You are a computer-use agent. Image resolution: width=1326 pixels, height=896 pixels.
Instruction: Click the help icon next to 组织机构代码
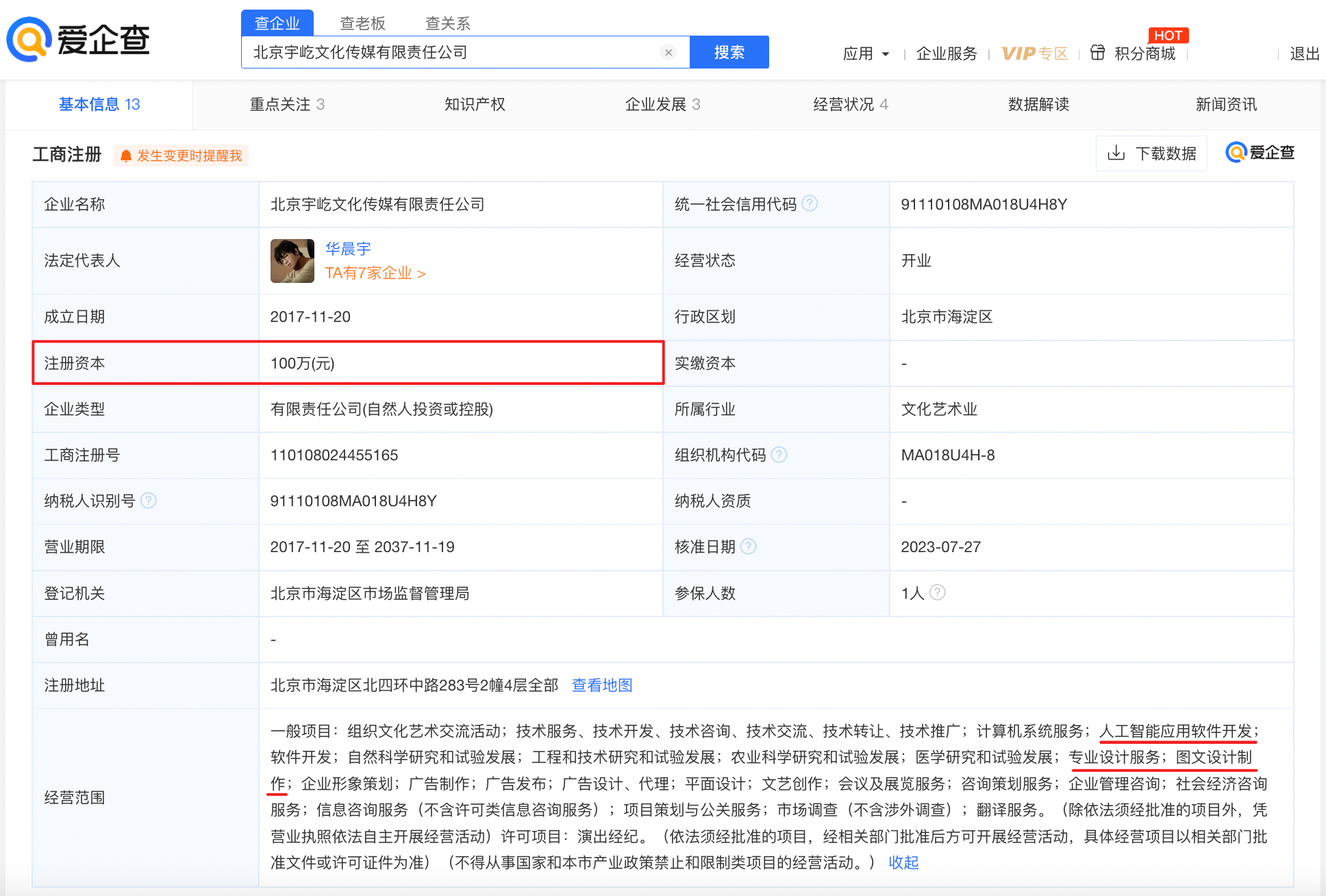[779, 454]
